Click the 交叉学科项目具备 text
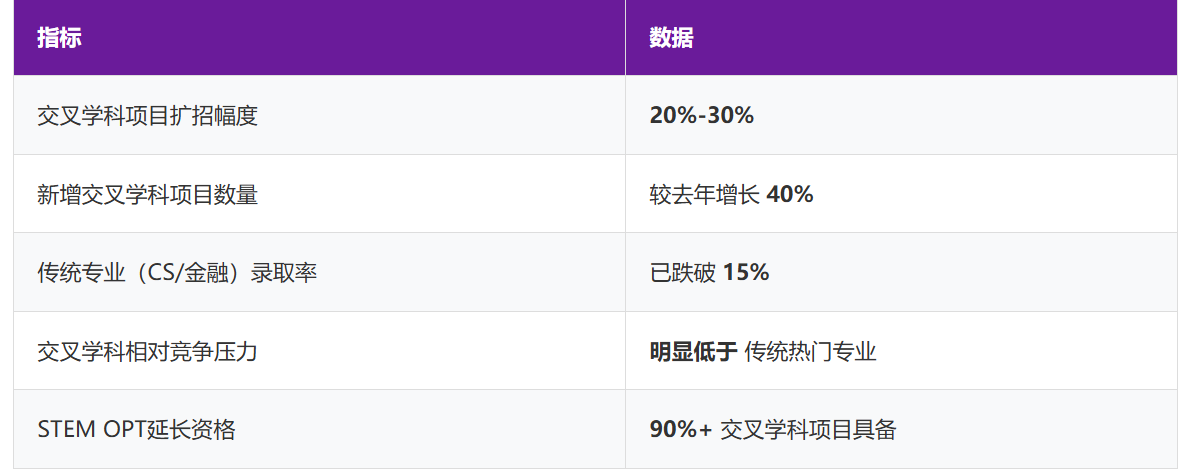Viewport: 1182px width, 471px height. 808,430
